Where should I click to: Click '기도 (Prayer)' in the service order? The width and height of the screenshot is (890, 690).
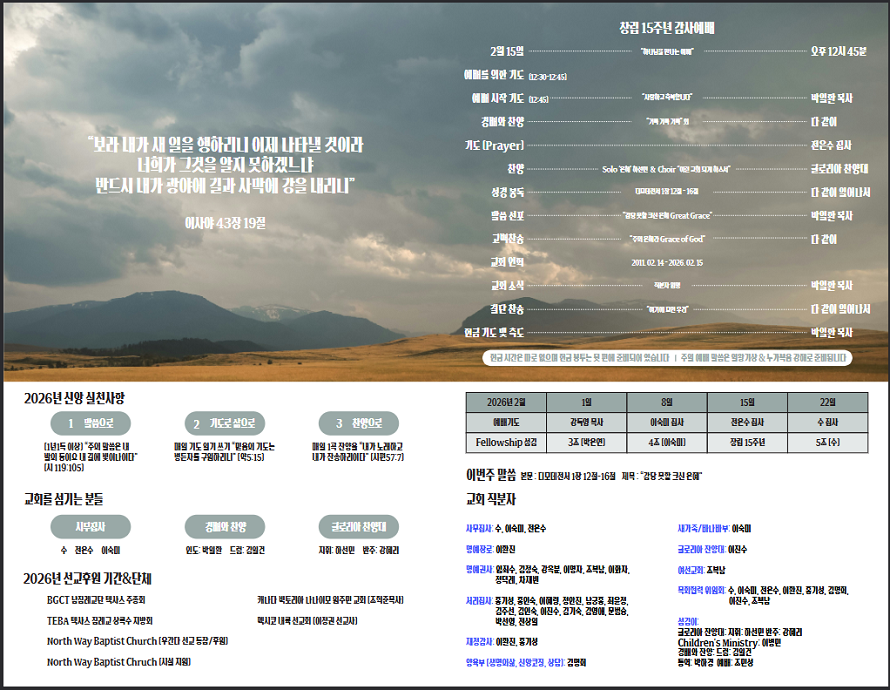click(494, 145)
